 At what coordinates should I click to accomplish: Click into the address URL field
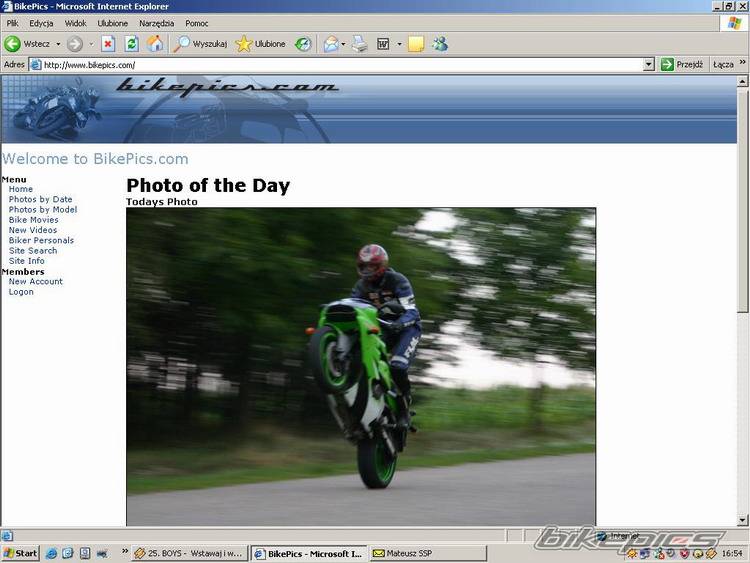(x=340, y=65)
